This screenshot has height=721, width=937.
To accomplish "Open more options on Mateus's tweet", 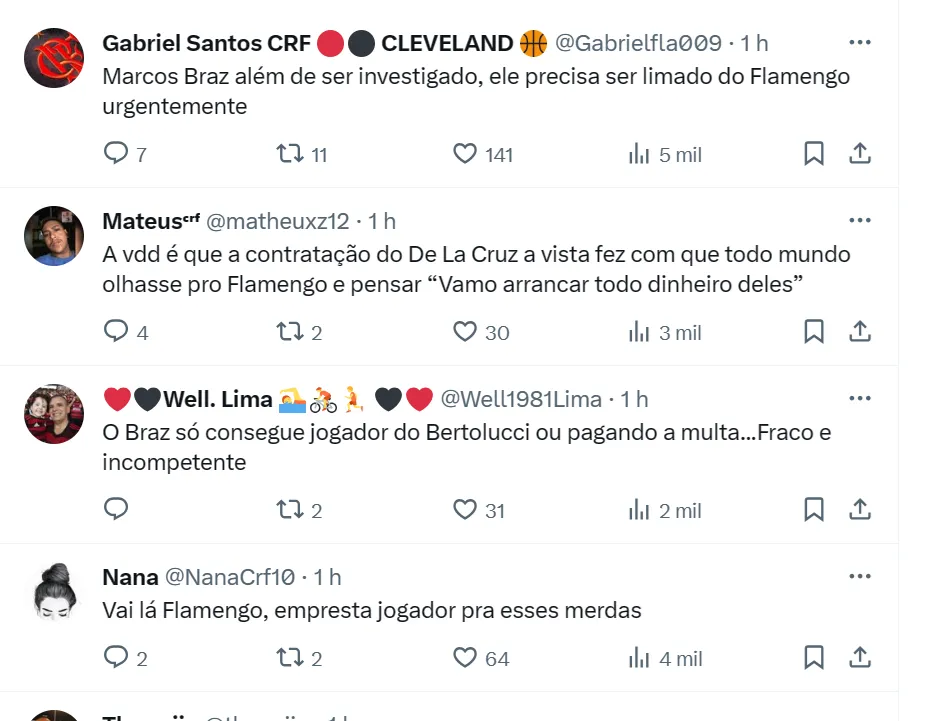I will (x=859, y=220).
